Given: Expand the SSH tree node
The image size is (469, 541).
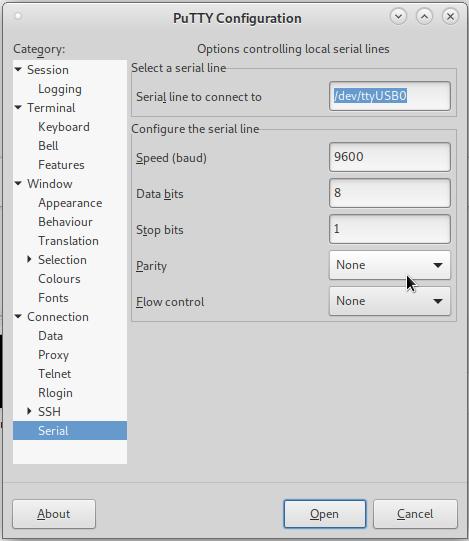Looking at the screenshot, I should click(x=29, y=411).
